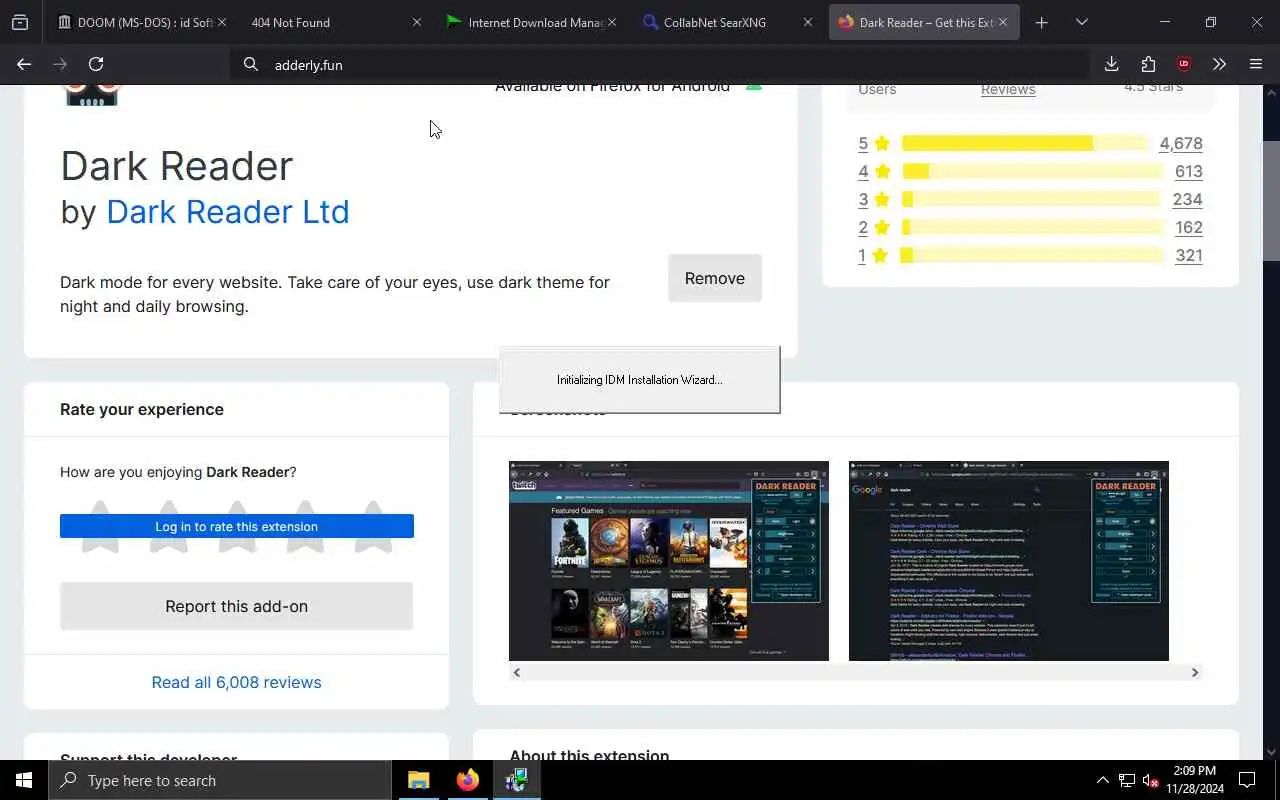
Task: Open the Twitch dark mode screenshot
Action: point(669,561)
